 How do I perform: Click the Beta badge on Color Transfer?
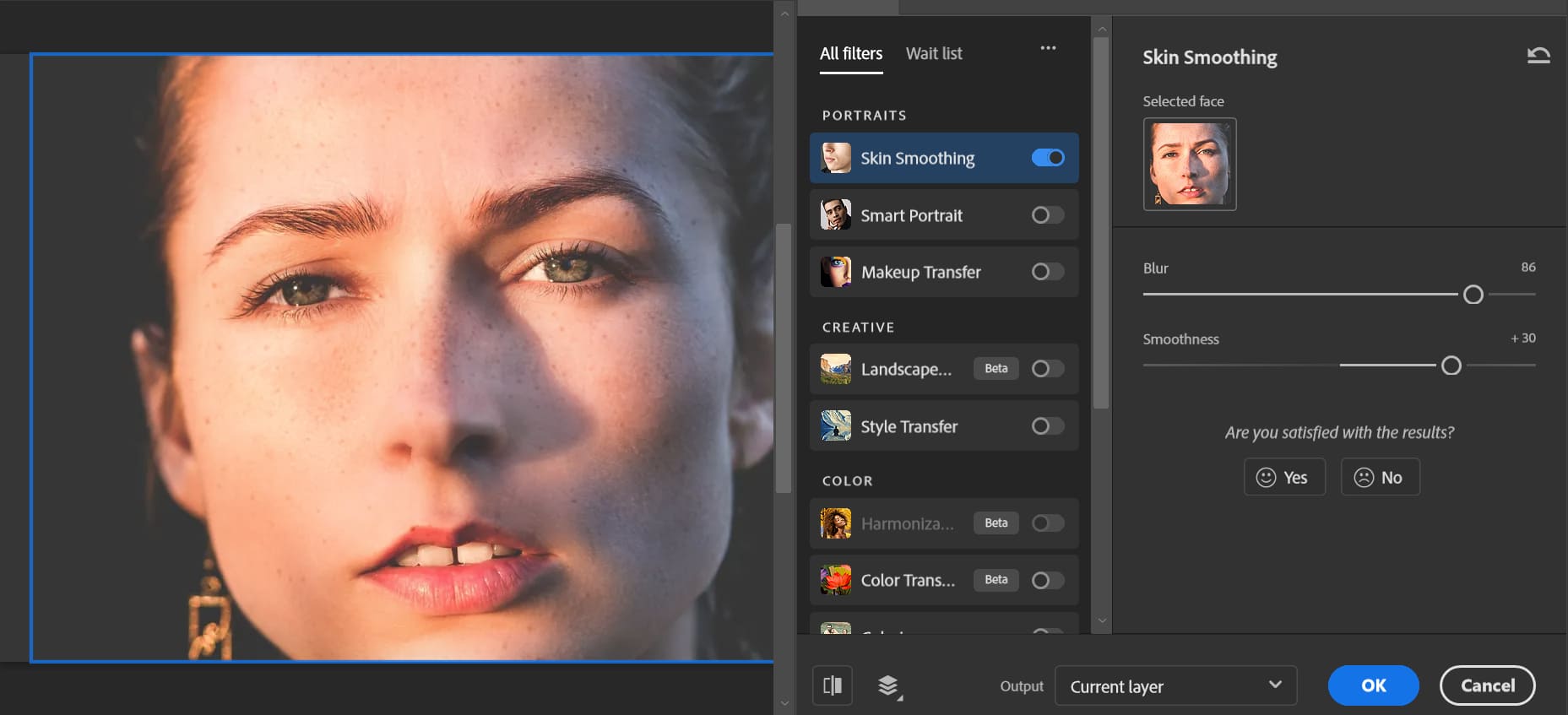tap(996, 580)
